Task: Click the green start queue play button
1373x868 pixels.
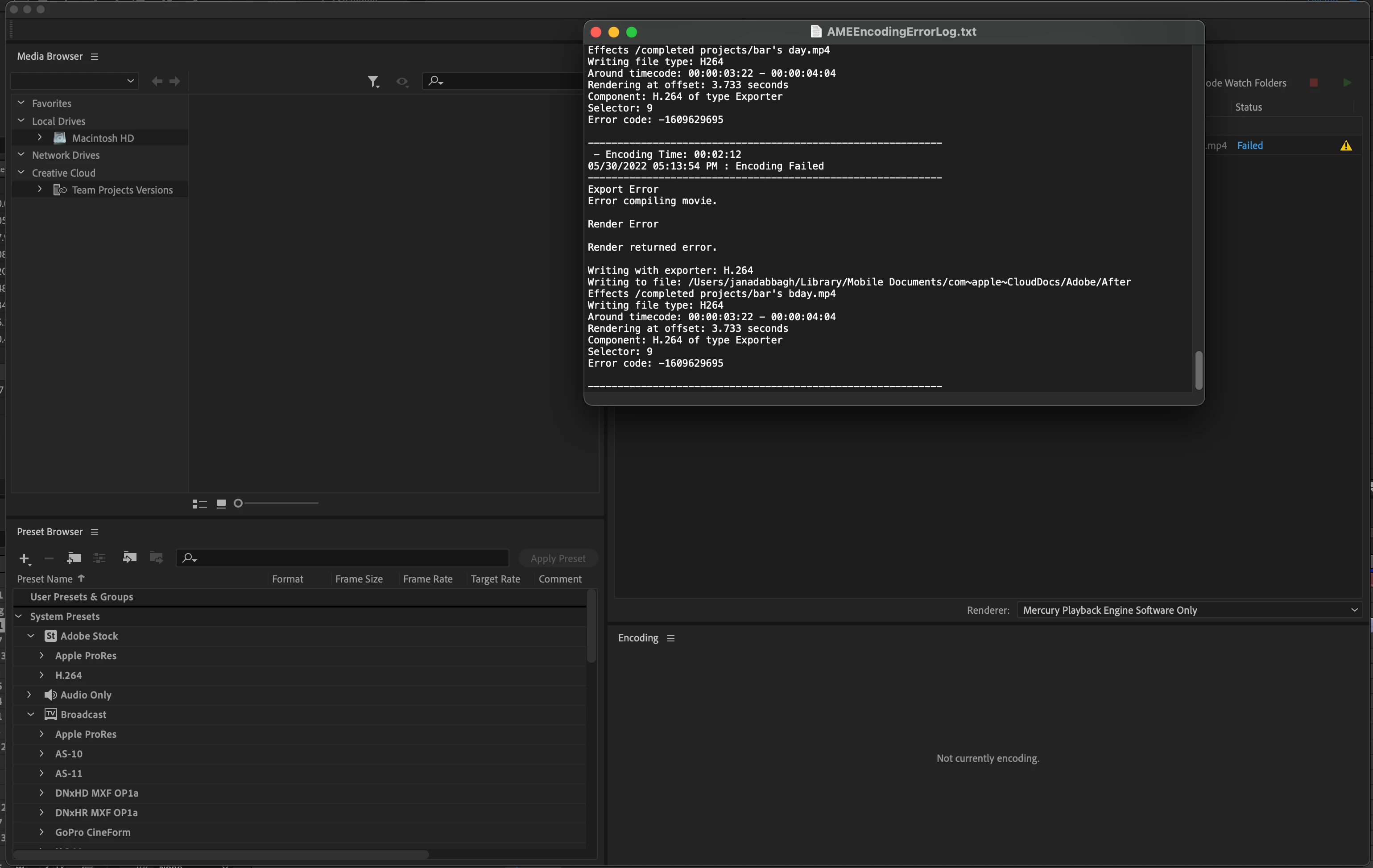Action: [x=1347, y=83]
